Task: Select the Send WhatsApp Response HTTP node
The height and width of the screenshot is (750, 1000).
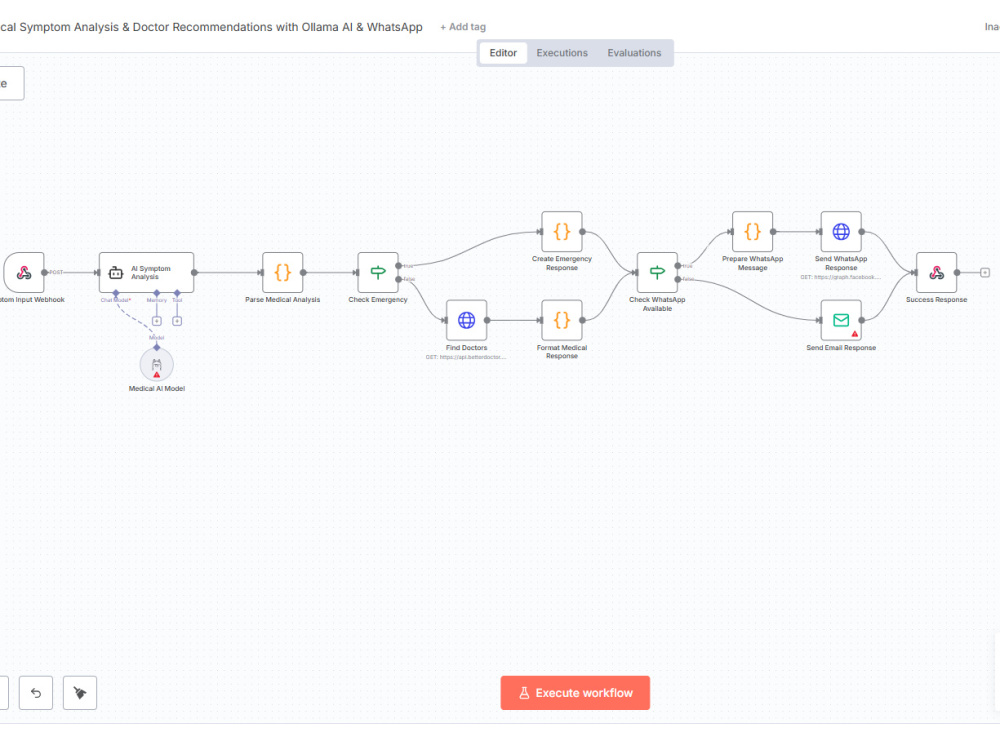Action: 841,232
